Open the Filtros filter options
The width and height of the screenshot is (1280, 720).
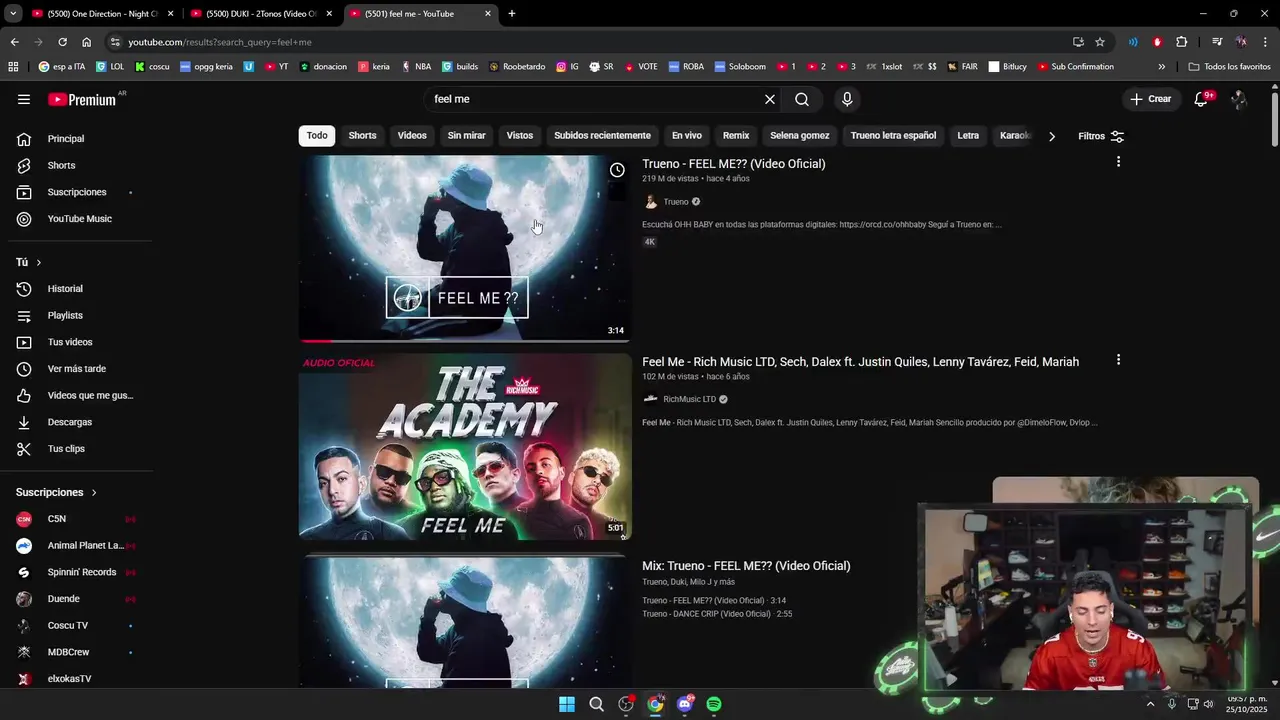click(1100, 136)
